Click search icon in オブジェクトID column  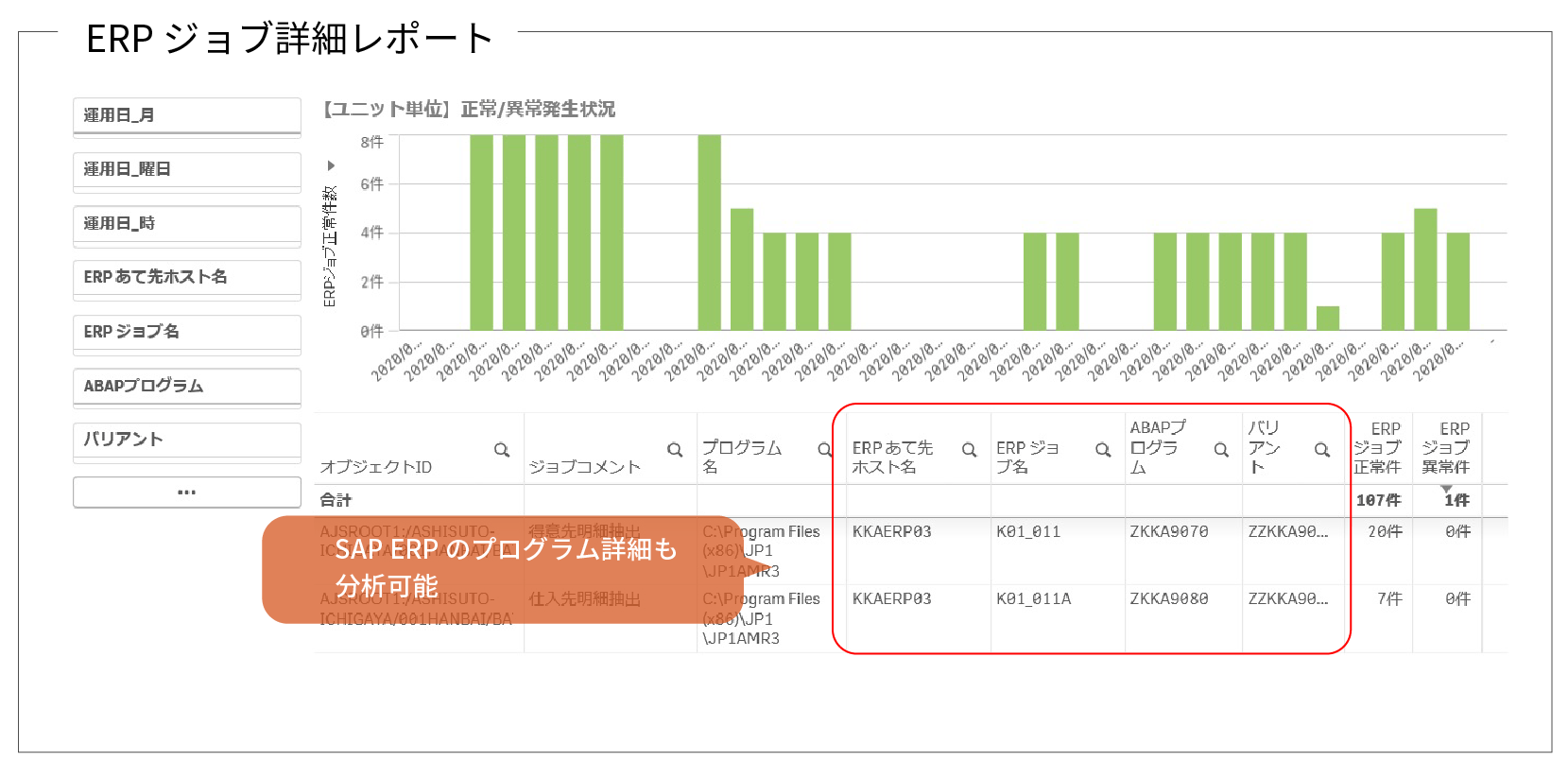click(502, 450)
